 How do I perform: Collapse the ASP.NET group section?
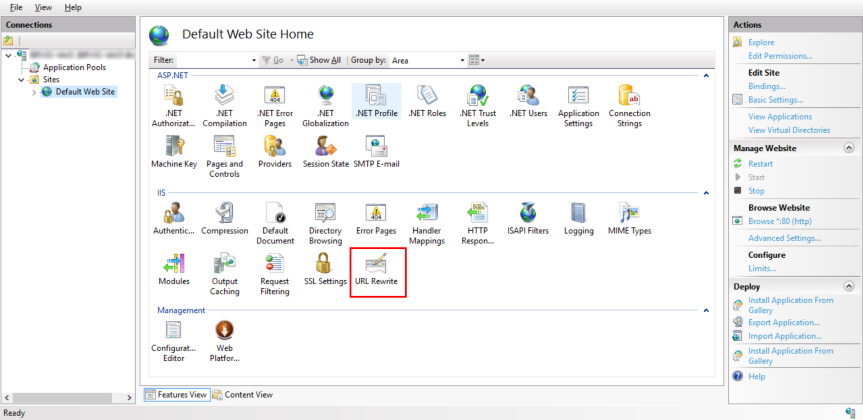point(706,75)
